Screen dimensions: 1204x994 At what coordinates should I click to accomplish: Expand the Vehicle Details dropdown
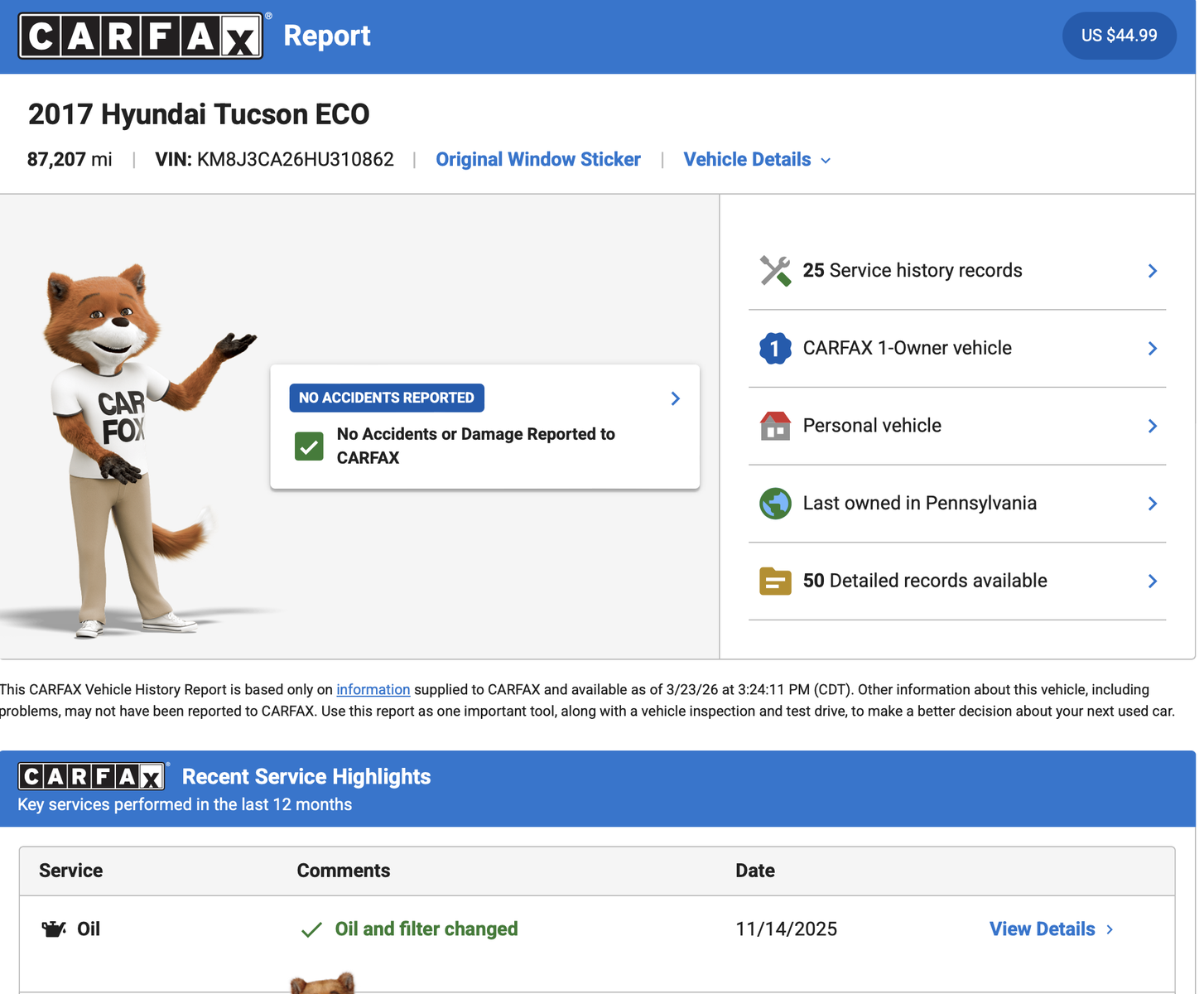coord(756,160)
